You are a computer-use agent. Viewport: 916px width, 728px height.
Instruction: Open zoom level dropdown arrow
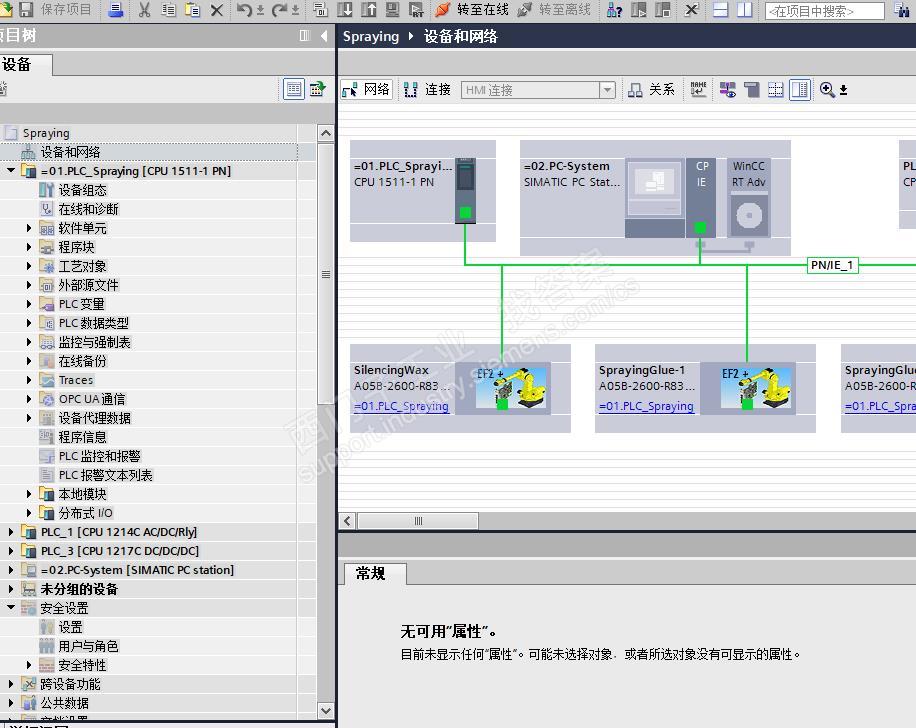tap(844, 90)
